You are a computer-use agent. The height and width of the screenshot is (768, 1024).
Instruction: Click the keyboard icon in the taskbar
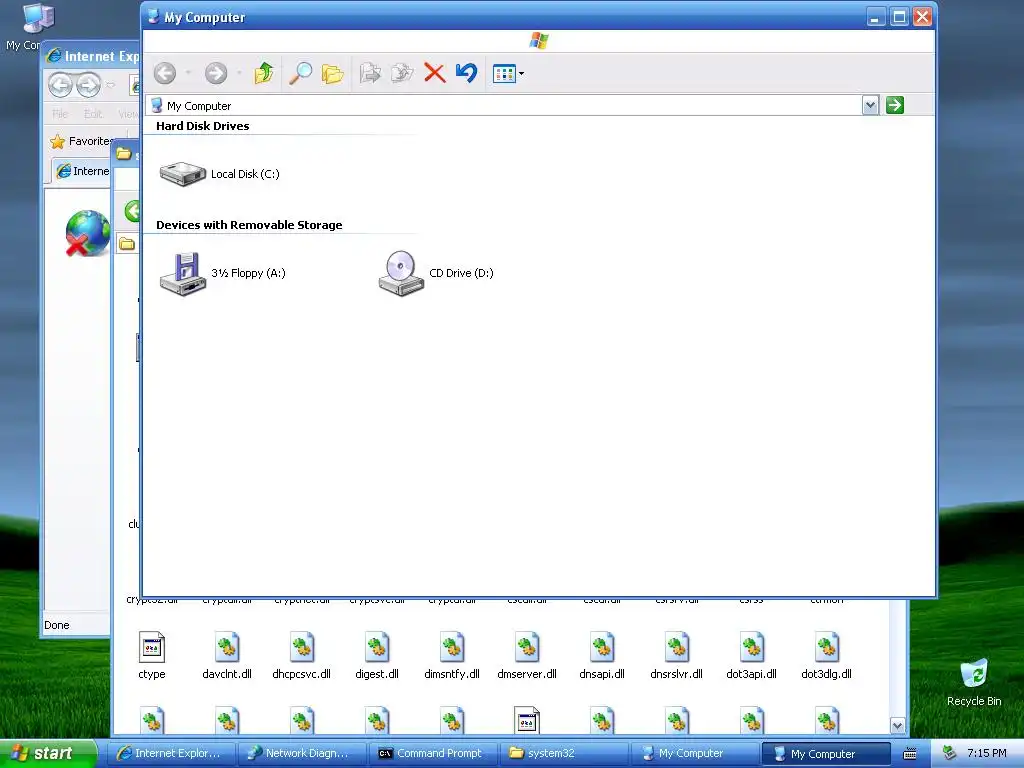pyautogui.click(x=910, y=754)
